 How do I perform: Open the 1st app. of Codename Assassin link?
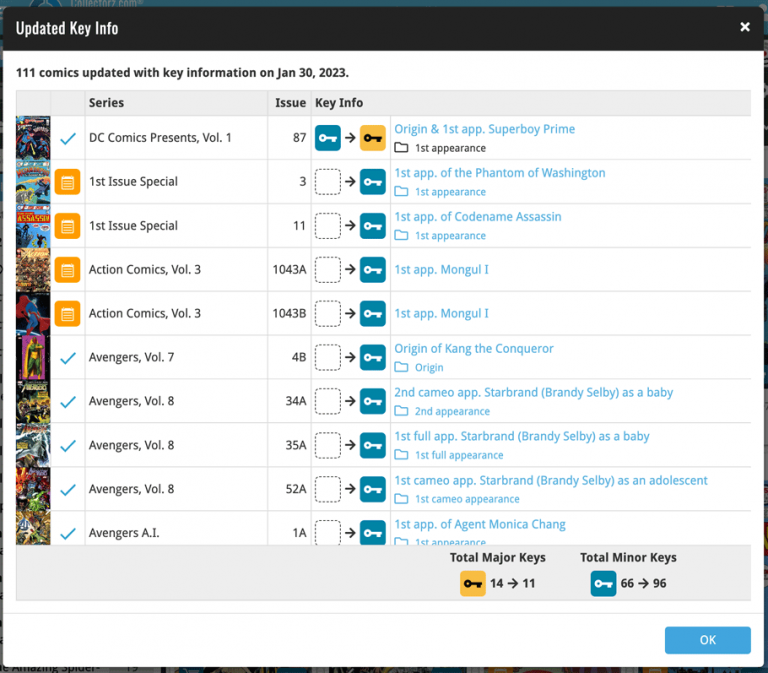tap(478, 216)
